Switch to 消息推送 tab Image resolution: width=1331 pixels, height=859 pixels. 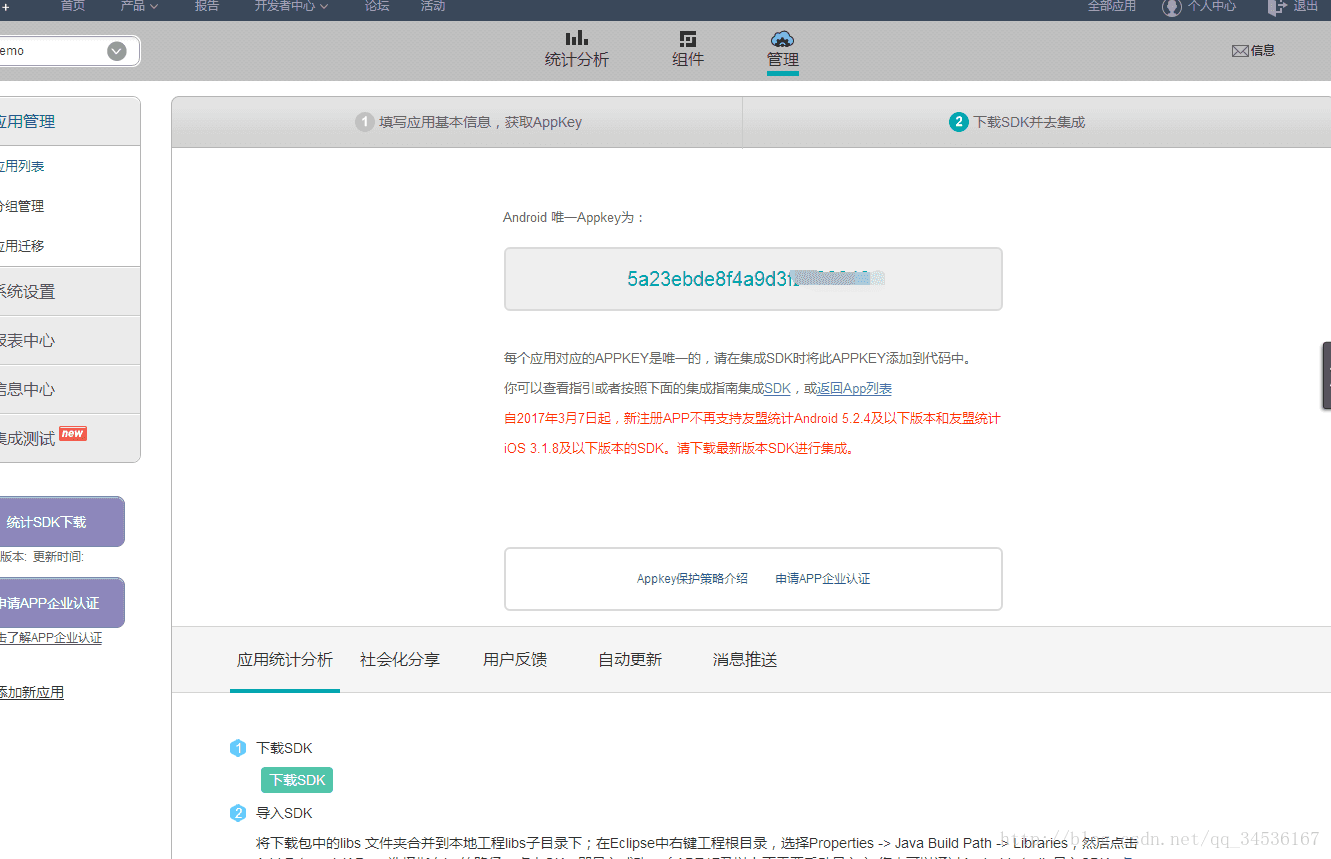(745, 660)
